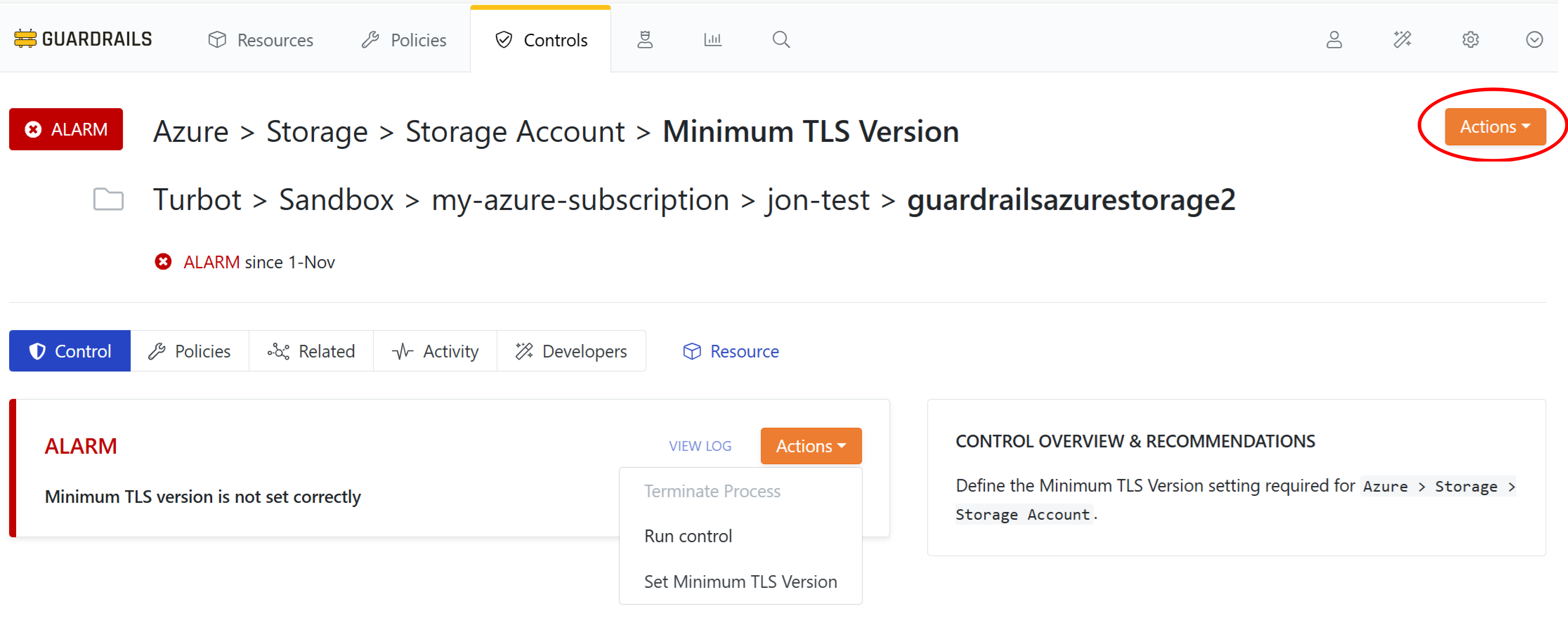The width and height of the screenshot is (1568, 637).
Task: Click the folder icon beside the Turbot breadcrumb
Action: click(108, 199)
